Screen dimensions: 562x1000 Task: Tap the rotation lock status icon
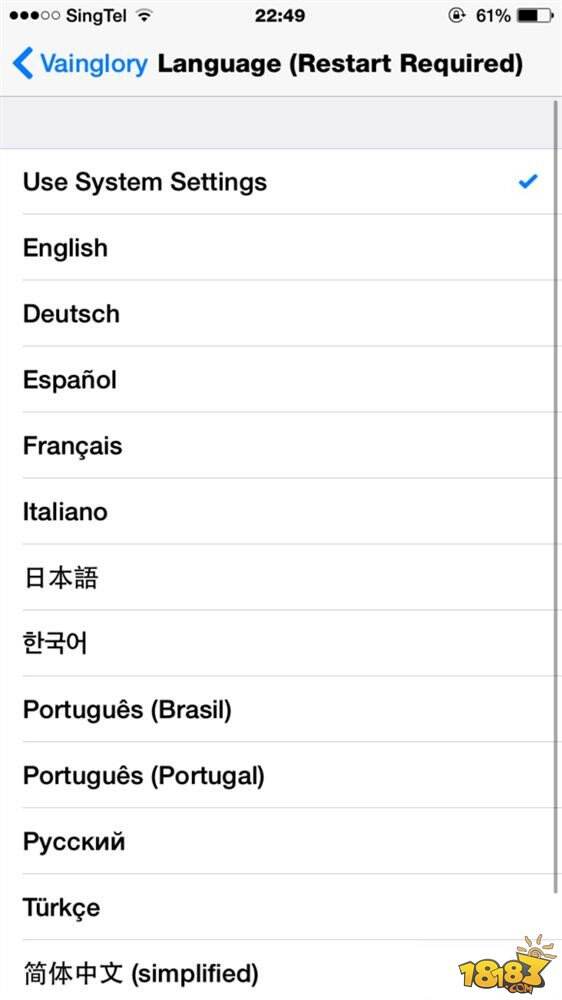456,15
